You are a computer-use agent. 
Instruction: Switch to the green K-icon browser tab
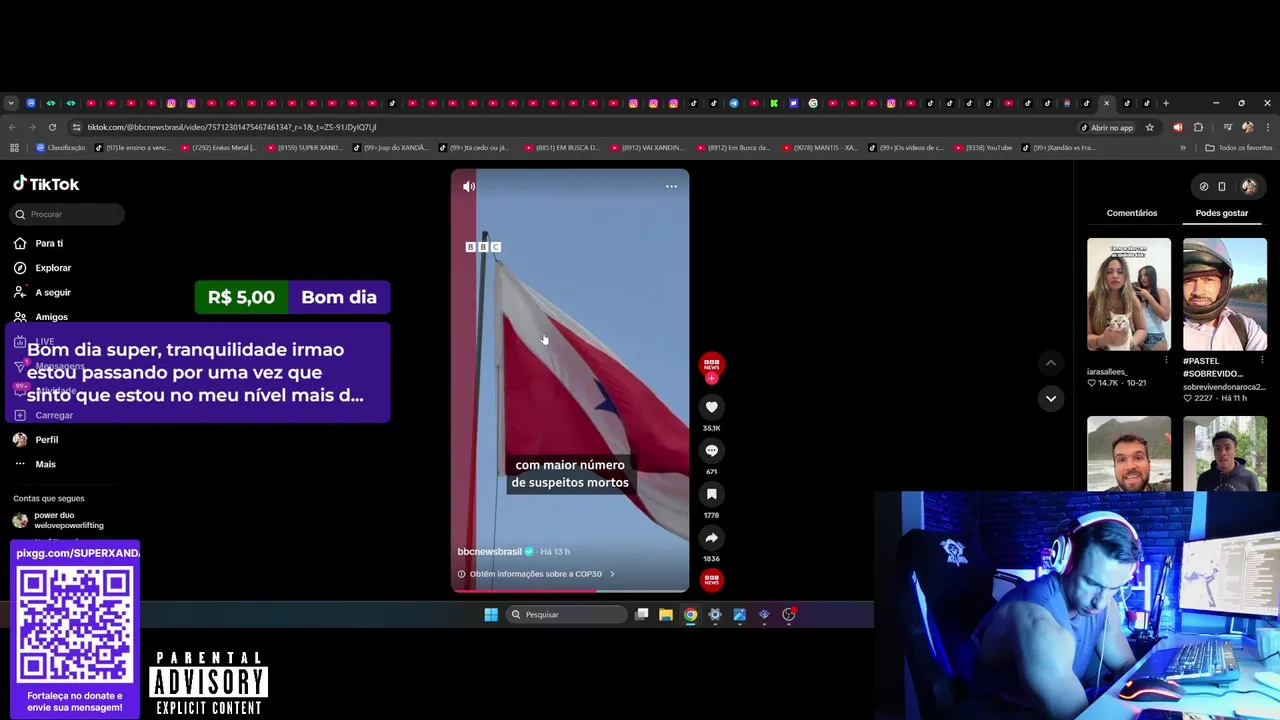coord(773,103)
